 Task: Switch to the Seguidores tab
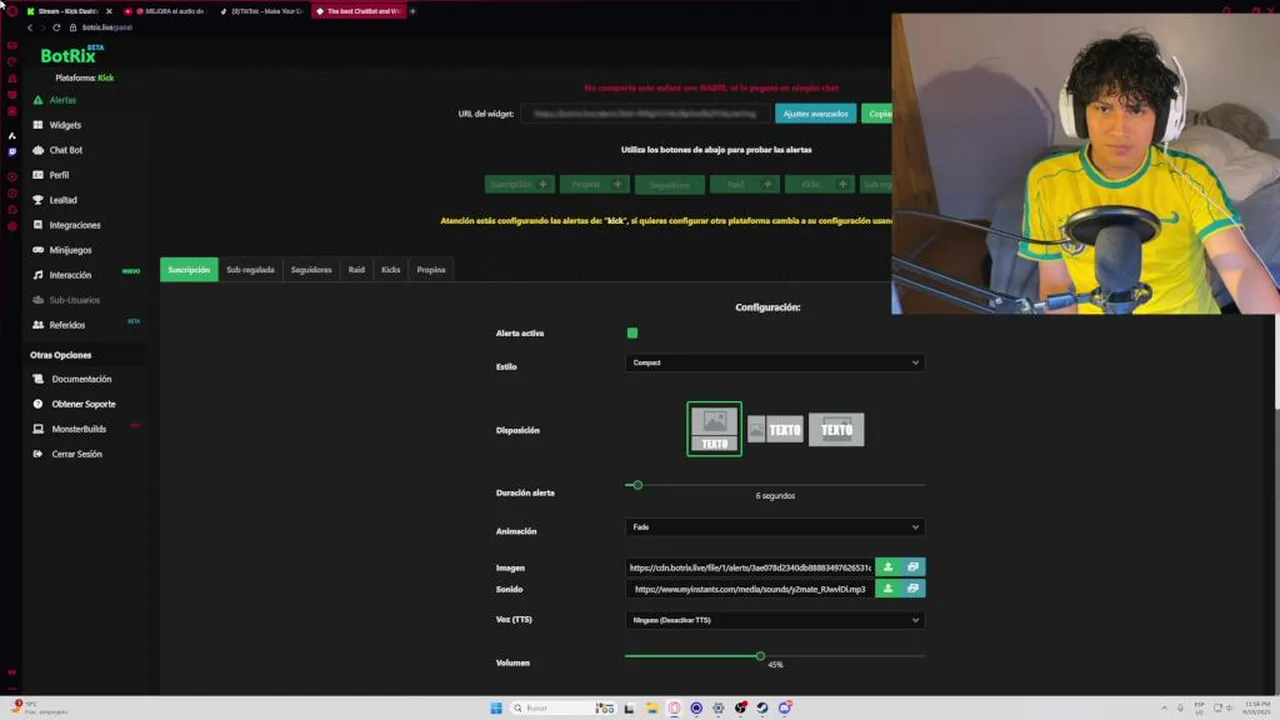[311, 270]
